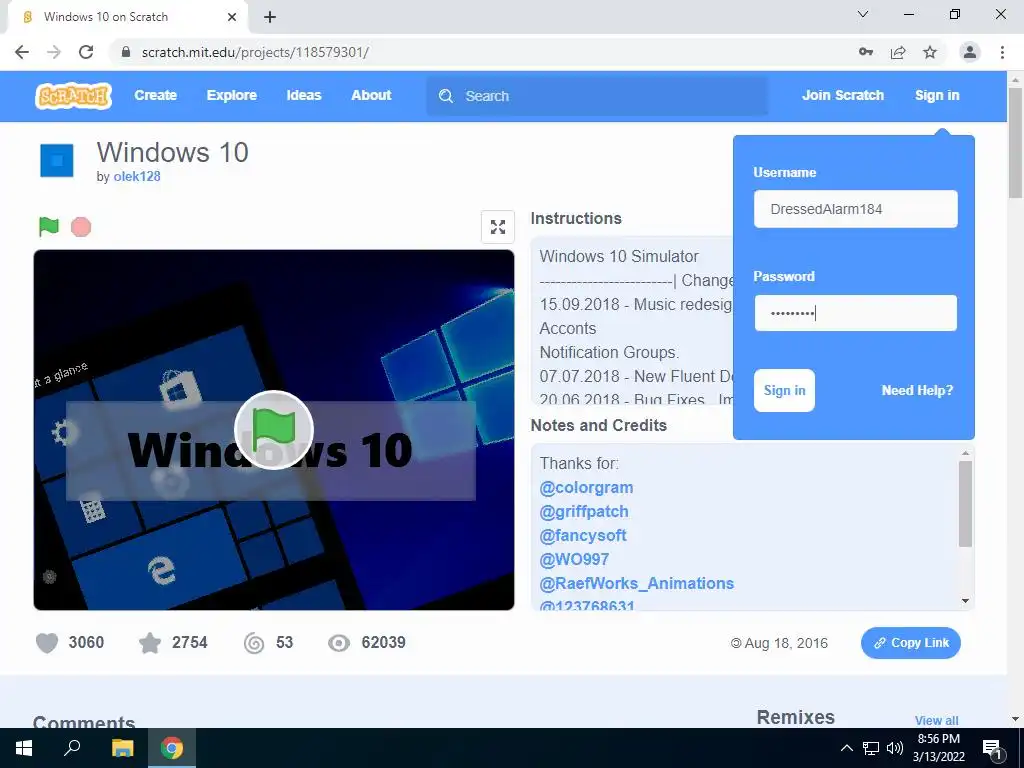
Task: Click the Username input field
Action: [x=856, y=209]
